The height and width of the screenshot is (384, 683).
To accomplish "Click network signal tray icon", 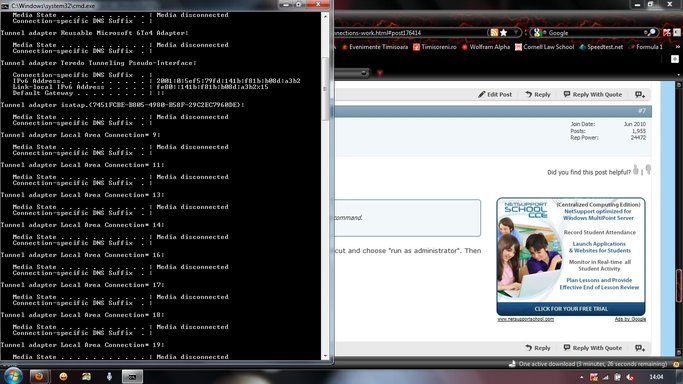I will [x=605, y=377].
